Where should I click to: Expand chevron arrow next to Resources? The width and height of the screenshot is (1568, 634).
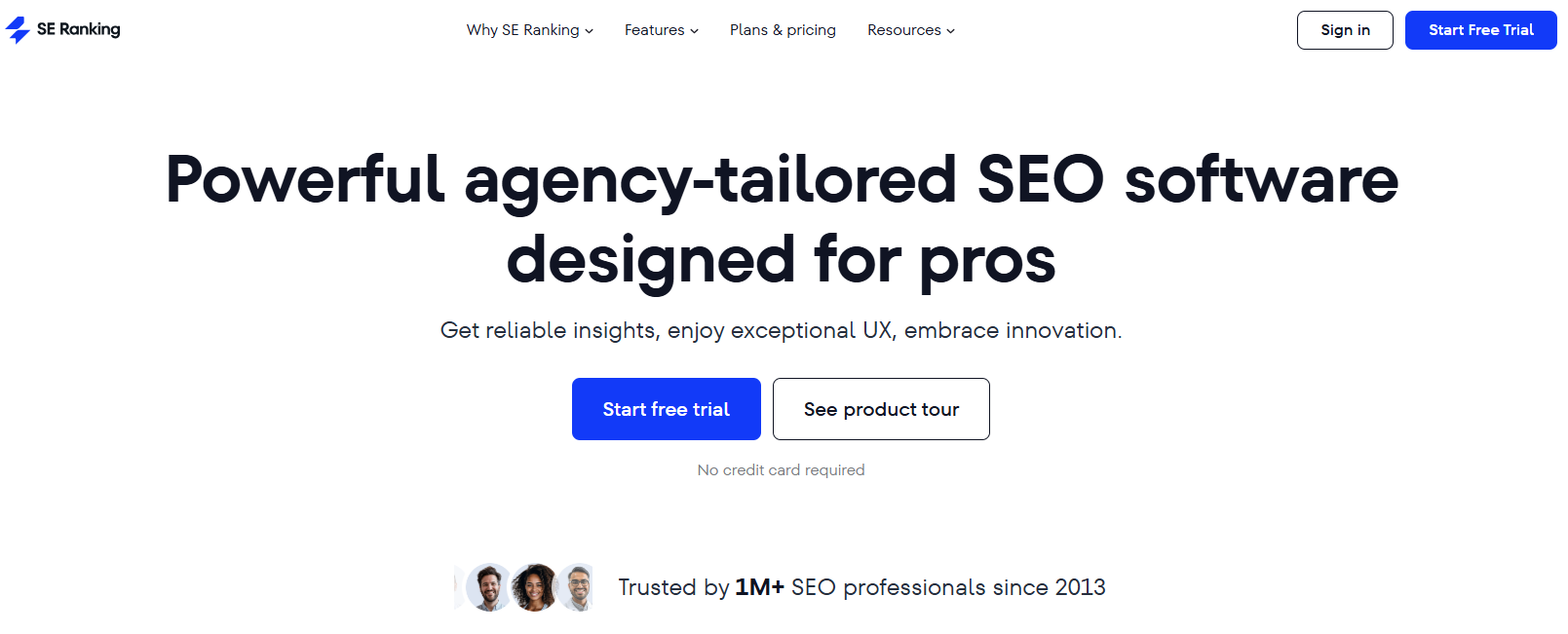click(x=951, y=31)
